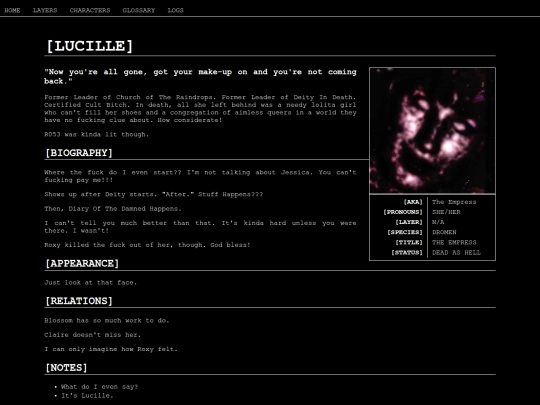Click the 'DEAD AS HELL' status value
The image size is (540, 405).
456,253
